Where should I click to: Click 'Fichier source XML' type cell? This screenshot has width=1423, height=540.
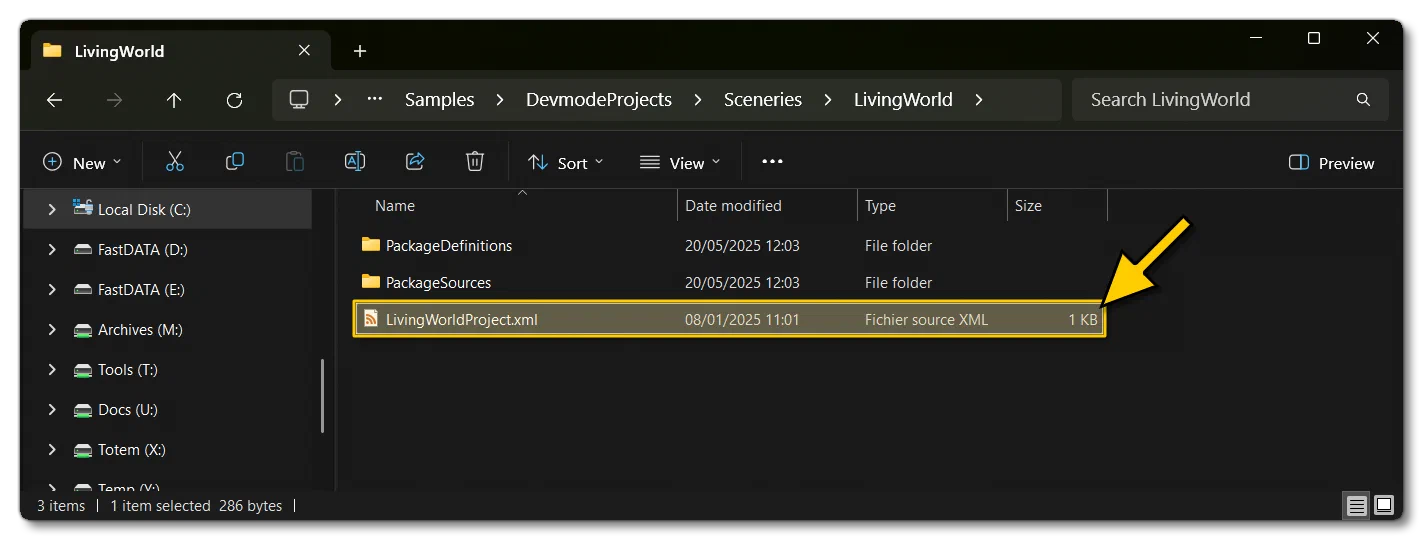926,320
